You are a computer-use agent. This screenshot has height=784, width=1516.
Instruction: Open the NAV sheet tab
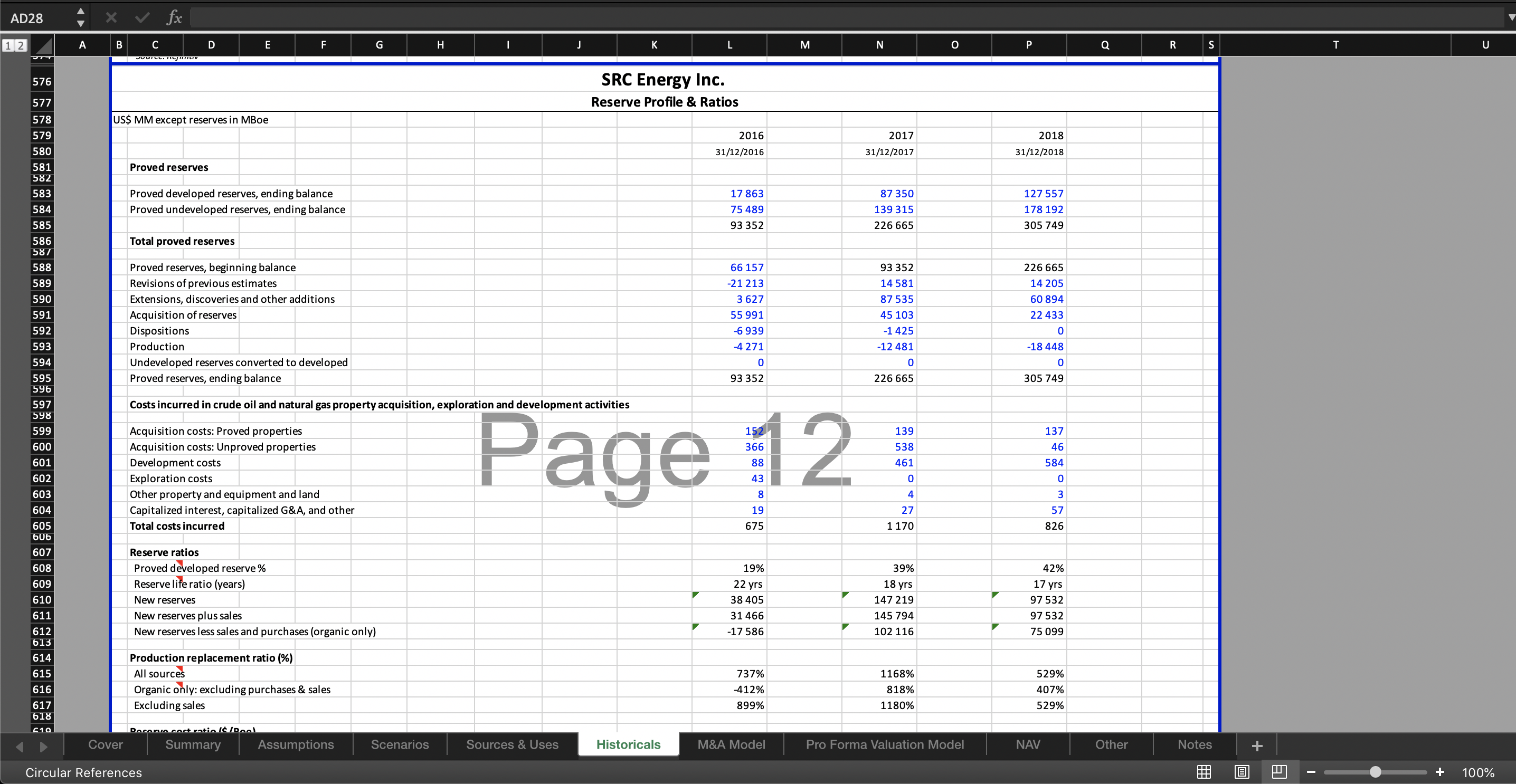coord(1028,744)
